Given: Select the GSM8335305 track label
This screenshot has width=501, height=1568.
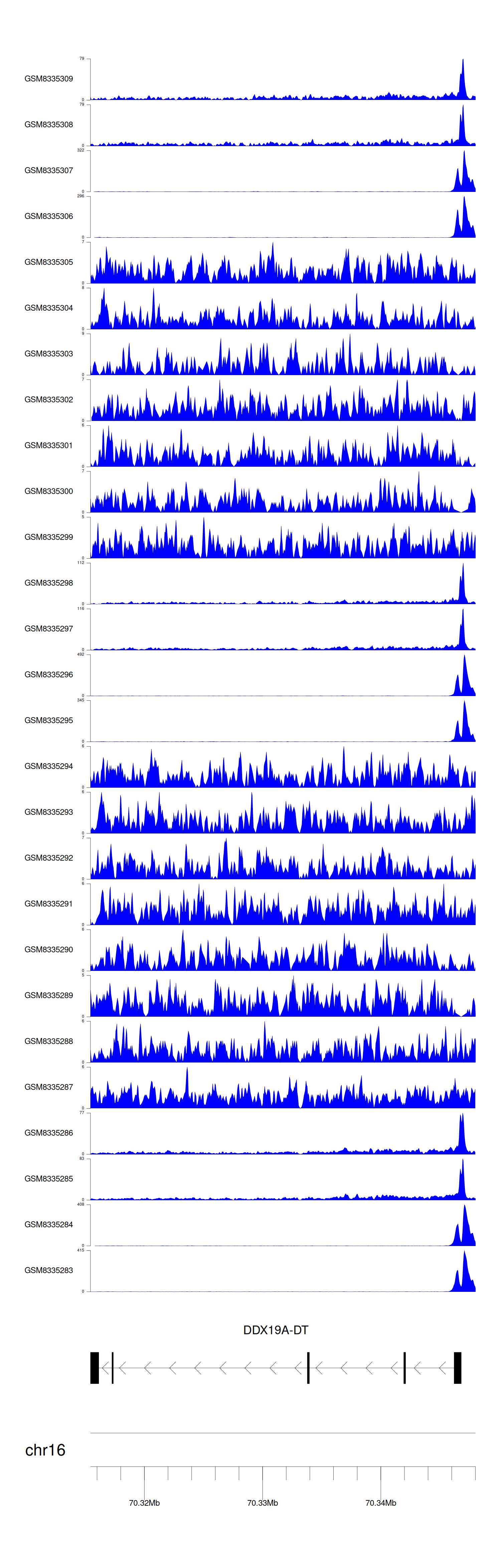Looking at the screenshot, I should point(49,262).
